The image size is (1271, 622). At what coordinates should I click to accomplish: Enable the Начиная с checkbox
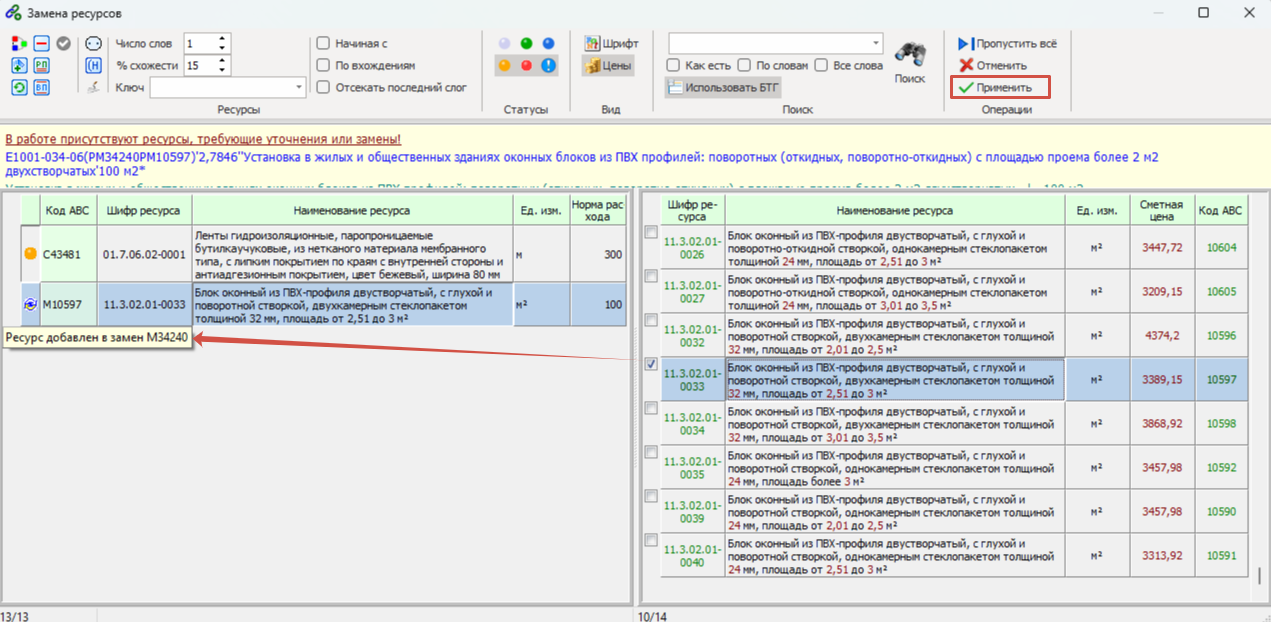[323, 43]
